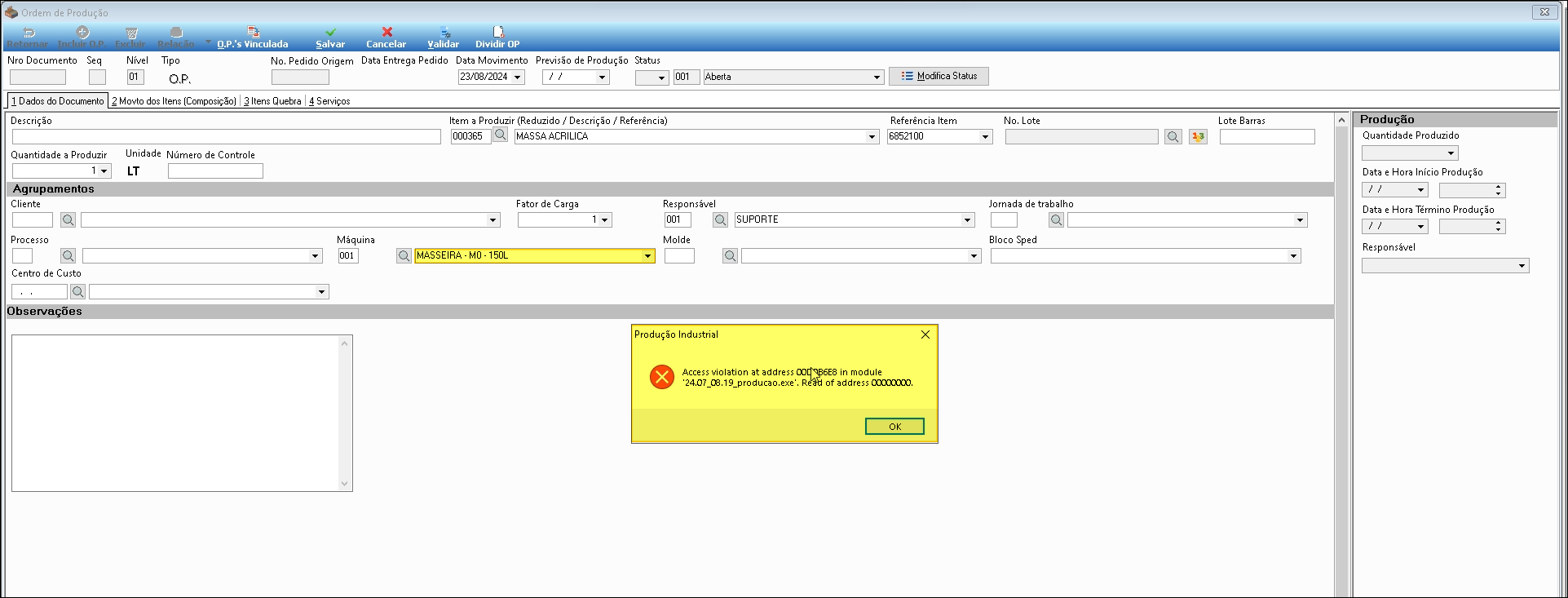This screenshot has width=1568, height=598.
Task: Click main form scrollbar up arrow
Action: pos(1341,120)
